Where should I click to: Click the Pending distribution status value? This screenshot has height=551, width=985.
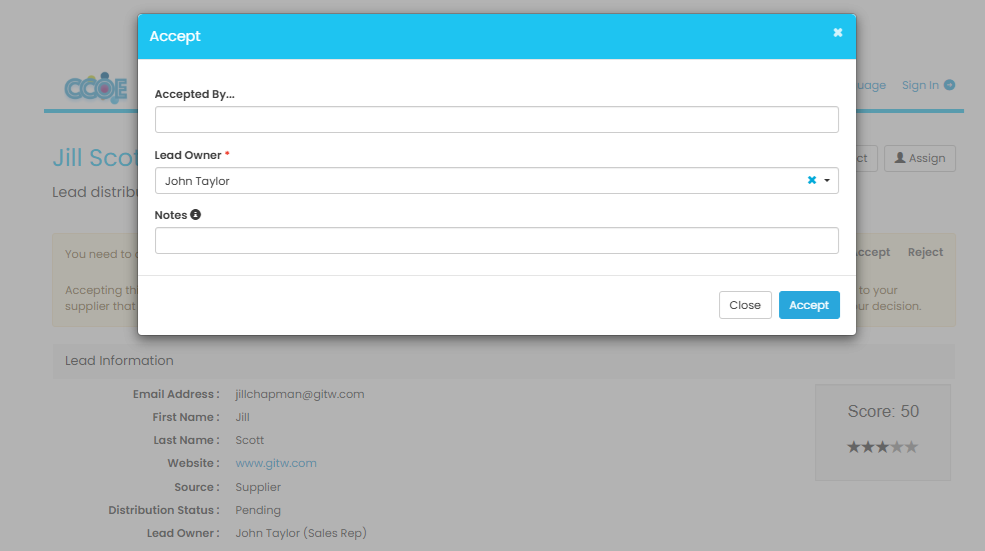tap(258, 510)
